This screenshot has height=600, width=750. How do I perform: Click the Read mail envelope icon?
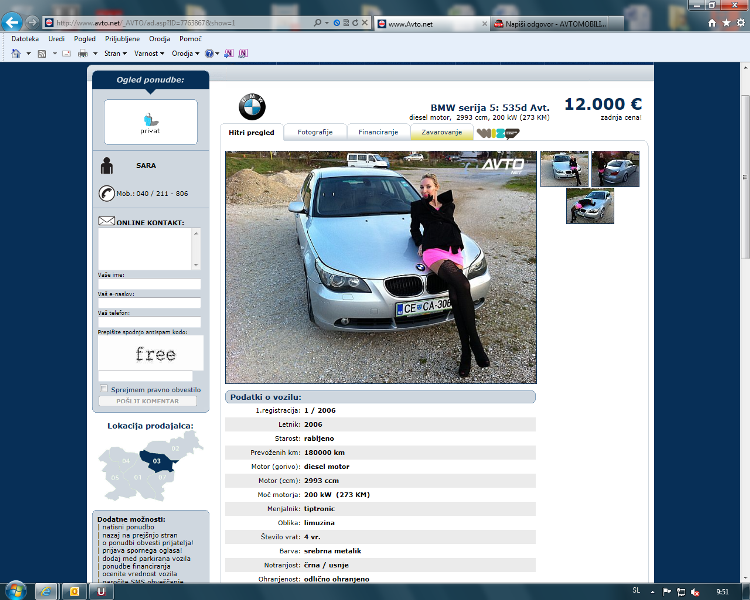[66, 54]
